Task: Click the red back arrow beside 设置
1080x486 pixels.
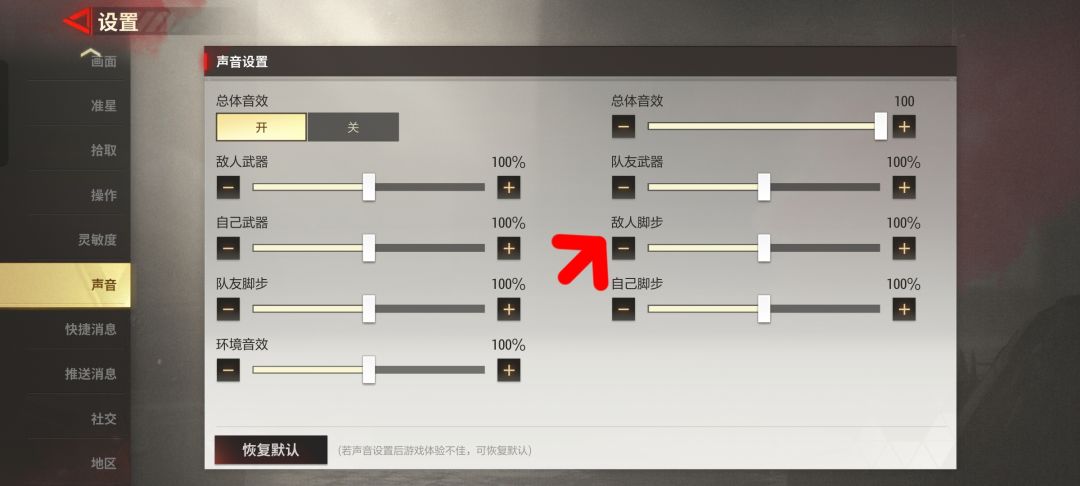Action: [x=76, y=22]
